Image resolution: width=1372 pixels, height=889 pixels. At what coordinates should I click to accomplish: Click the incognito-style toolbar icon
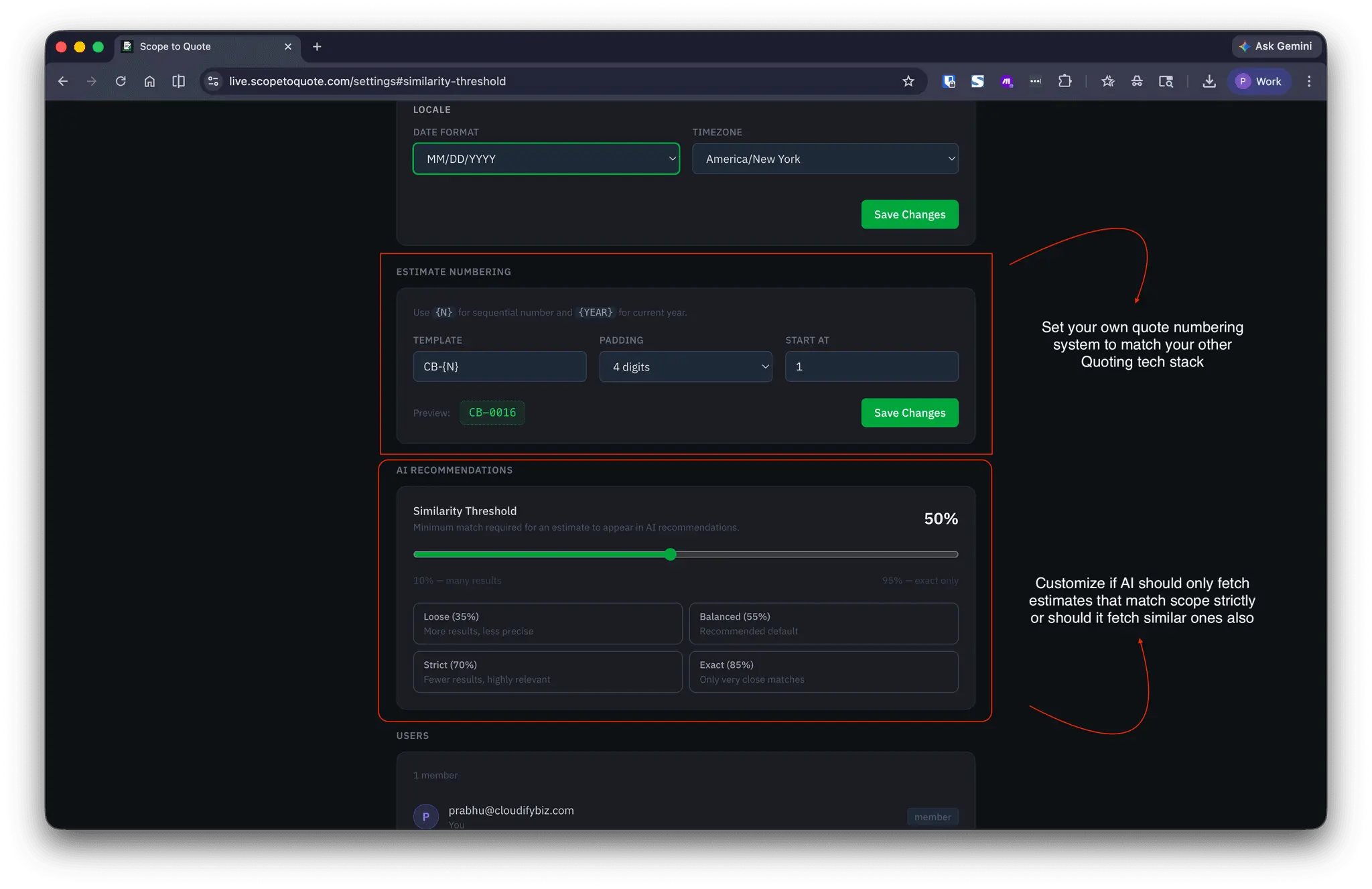1137,81
